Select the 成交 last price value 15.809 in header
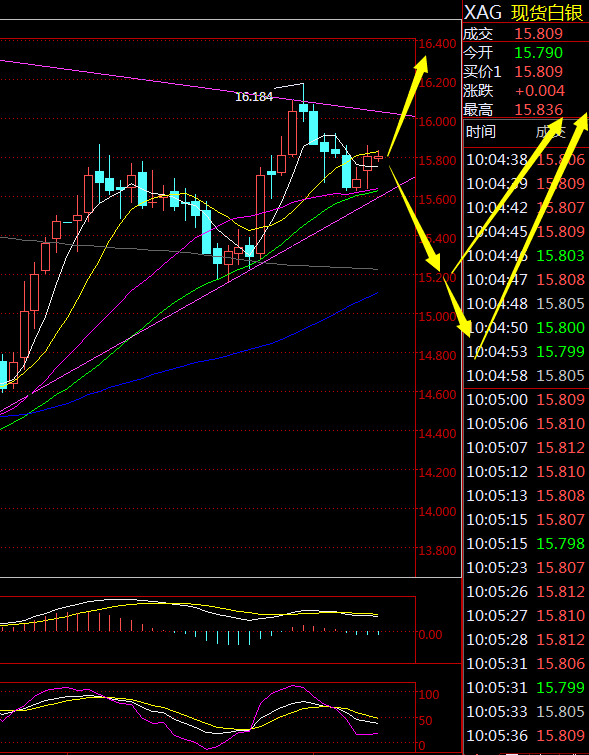589x755 pixels. coord(538,34)
